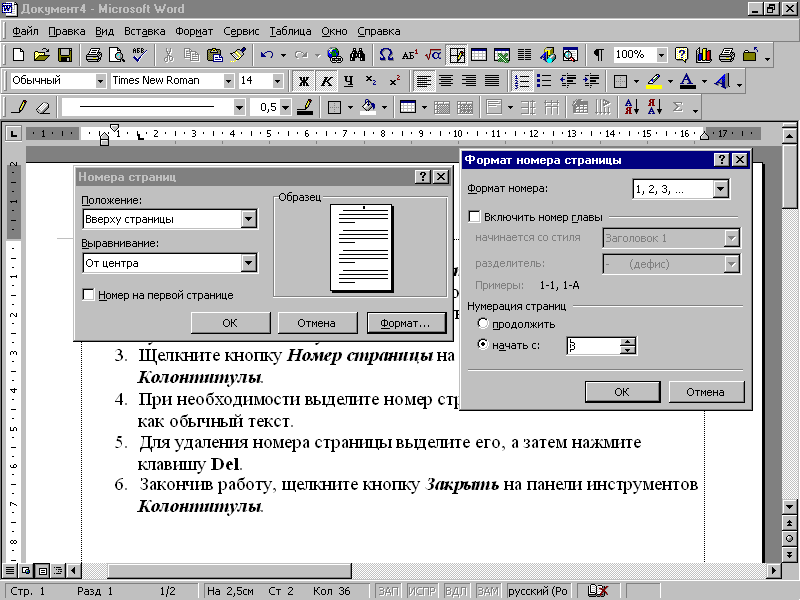Select the table Eraser tool

pyautogui.click(x=43, y=107)
